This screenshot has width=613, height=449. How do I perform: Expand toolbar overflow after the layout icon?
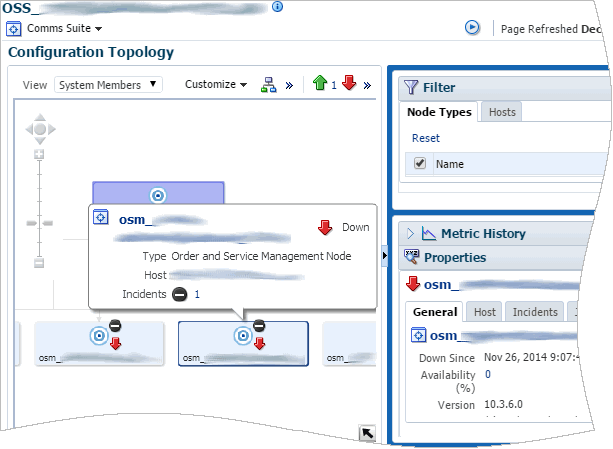(x=289, y=85)
